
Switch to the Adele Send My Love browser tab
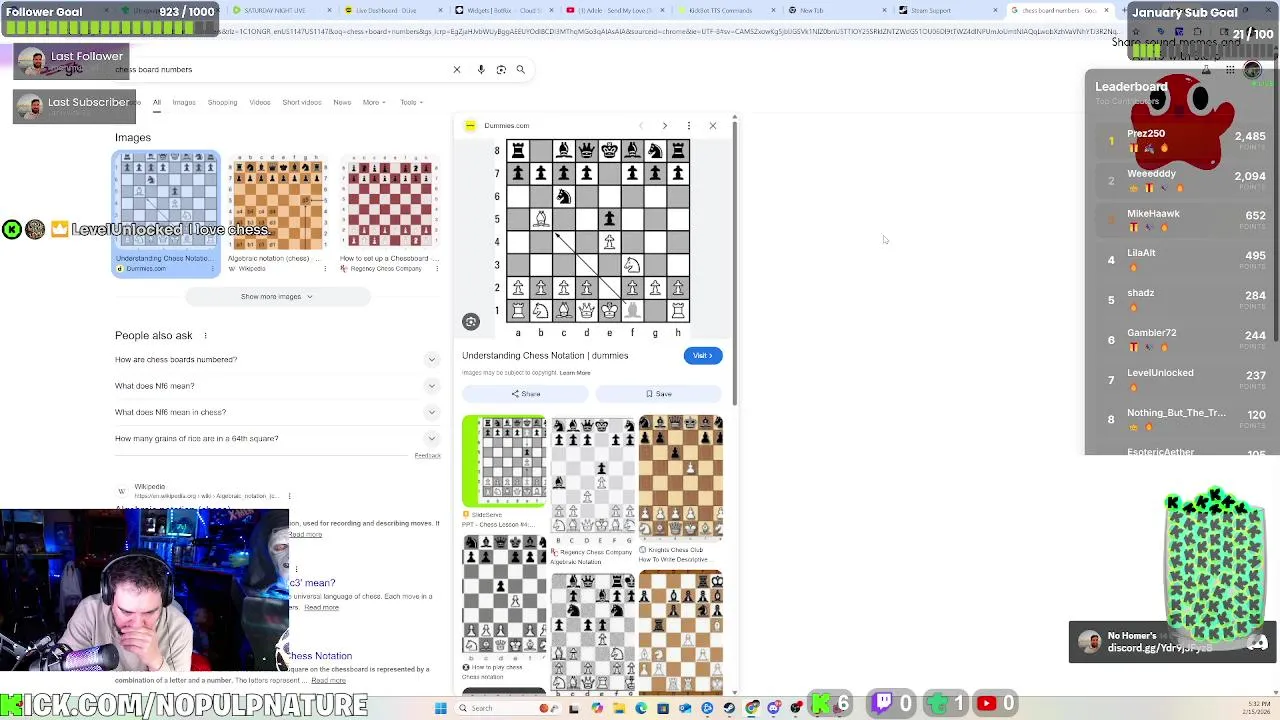(613, 10)
